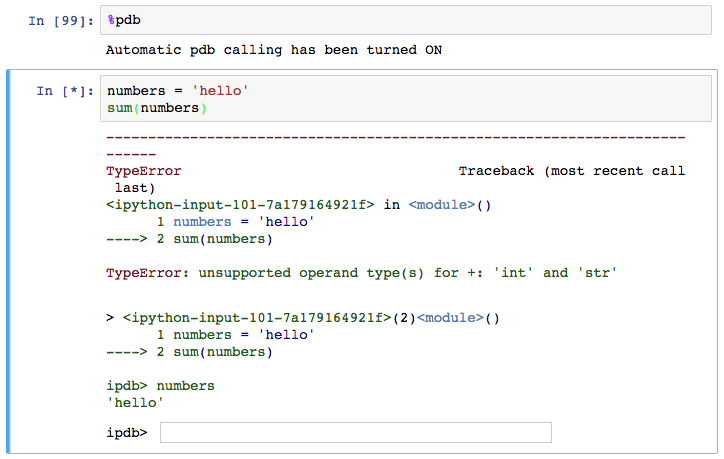Click the red TypeError heading in traceback
The height and width of the screenshot is (459, 724).
click(143, 171)
